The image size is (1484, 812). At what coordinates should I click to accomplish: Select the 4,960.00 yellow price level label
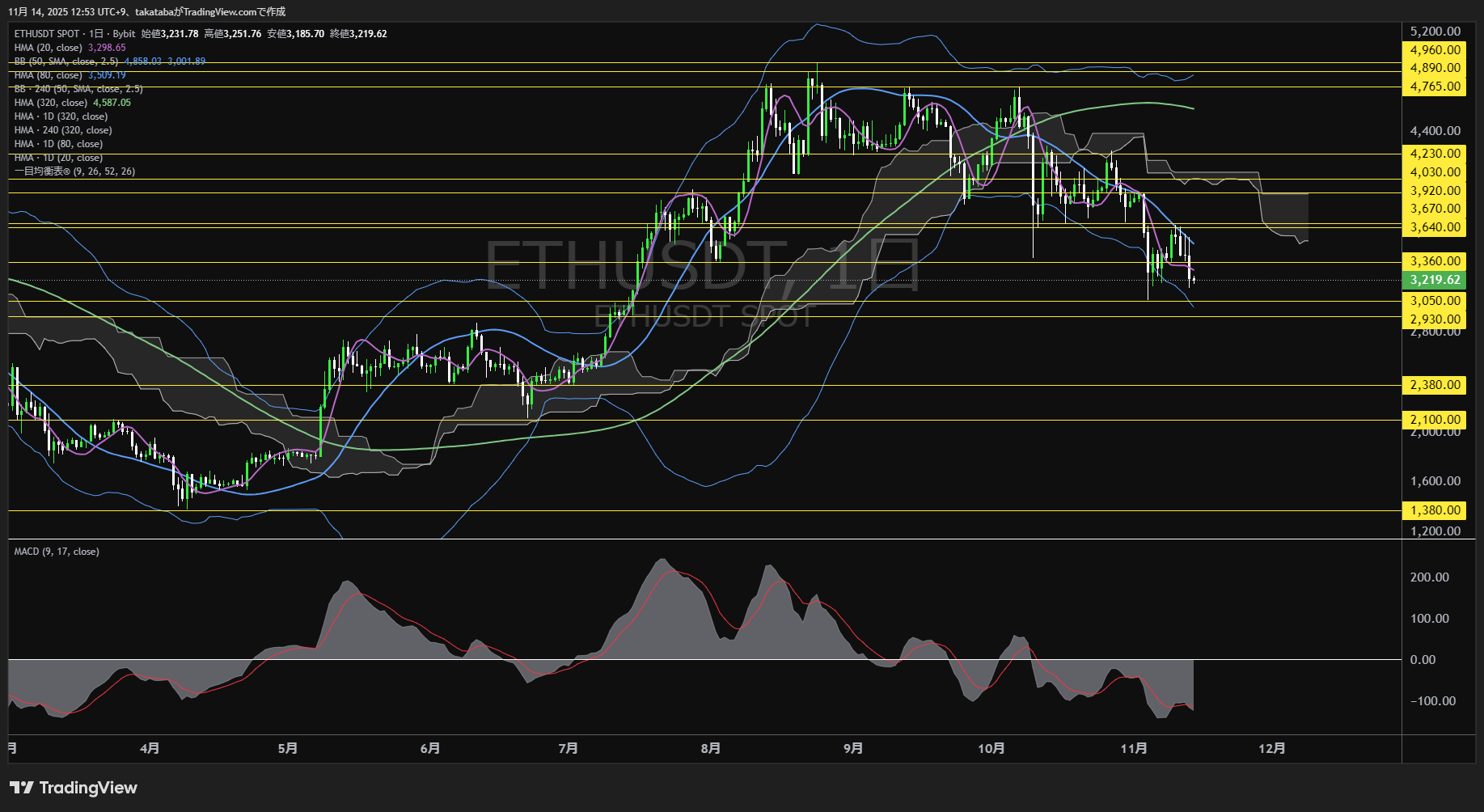[1434, 50]
